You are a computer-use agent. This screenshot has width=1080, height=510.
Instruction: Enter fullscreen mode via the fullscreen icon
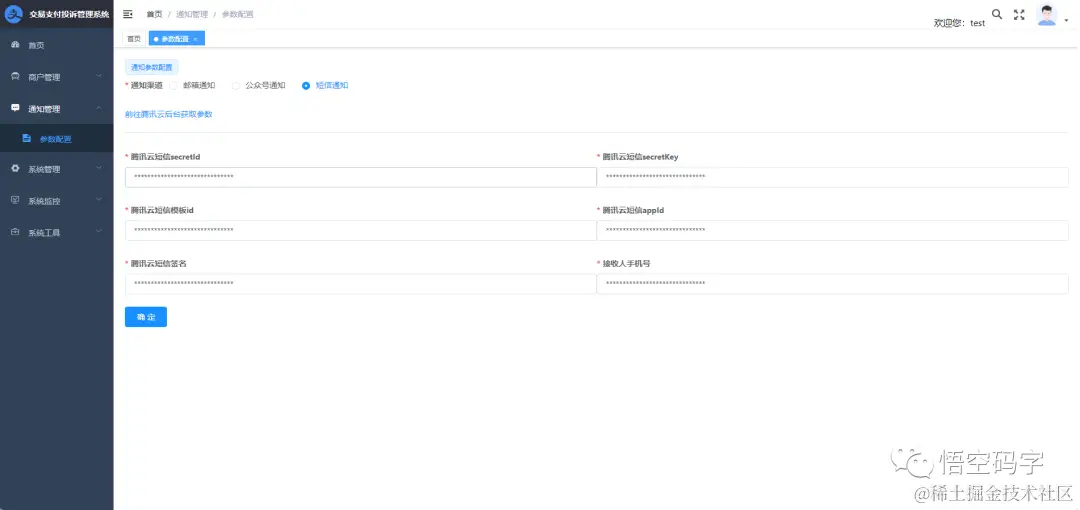click(1019, 14)
